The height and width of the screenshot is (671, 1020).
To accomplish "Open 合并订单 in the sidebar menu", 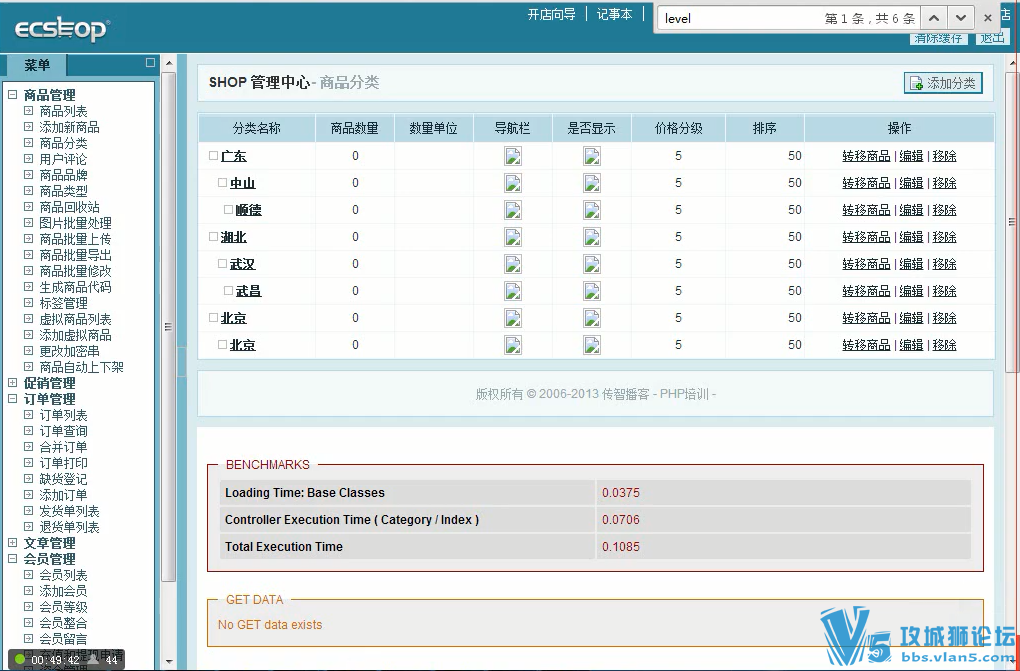I will [x=63, y=447].
